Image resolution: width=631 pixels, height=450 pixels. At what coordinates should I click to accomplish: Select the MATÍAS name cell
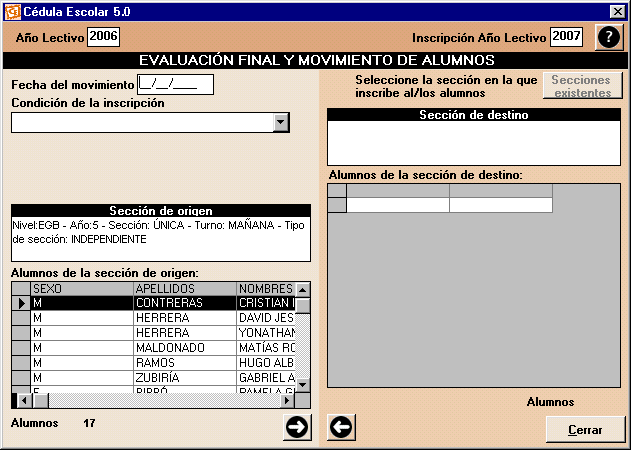coord(266,347)
